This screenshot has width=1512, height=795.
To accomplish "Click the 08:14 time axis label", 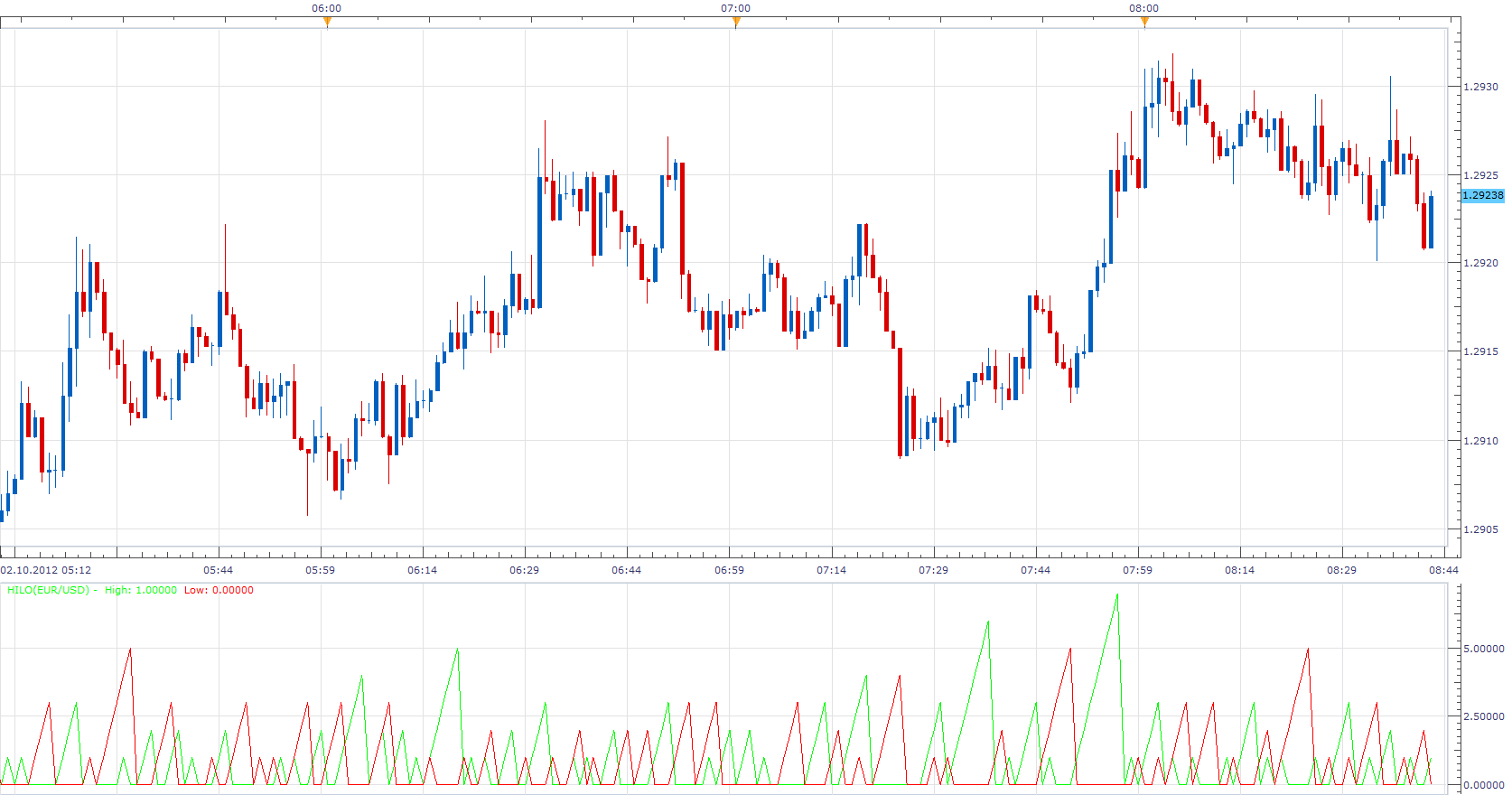I will point(1239,570).
